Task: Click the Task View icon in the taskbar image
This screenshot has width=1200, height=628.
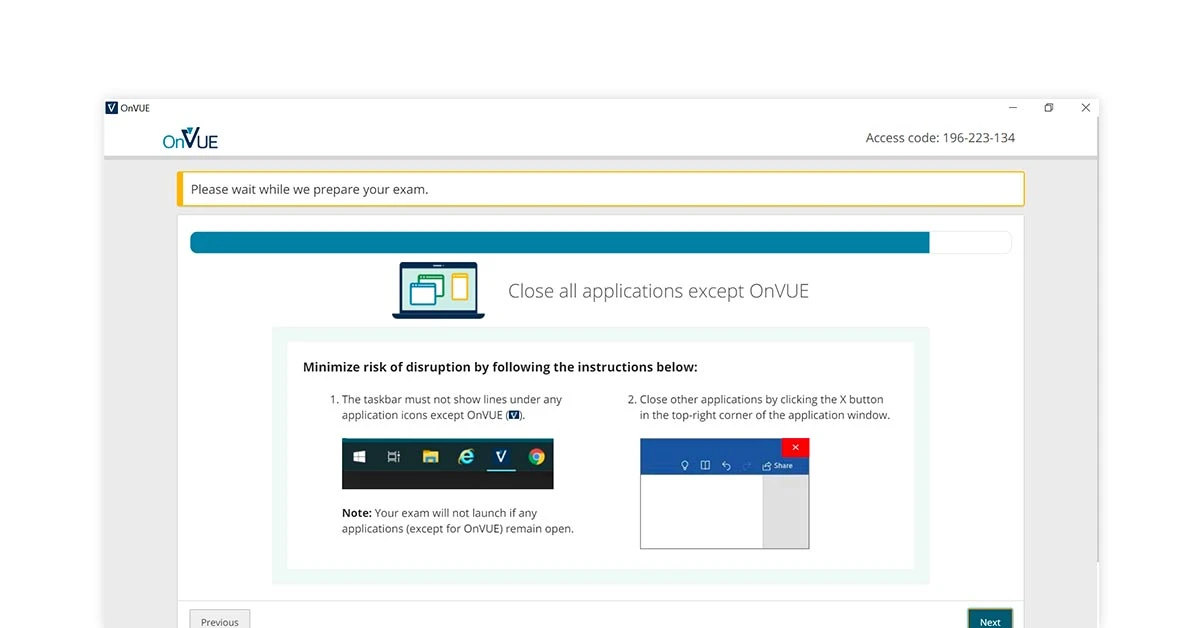Action: (393, 457)
